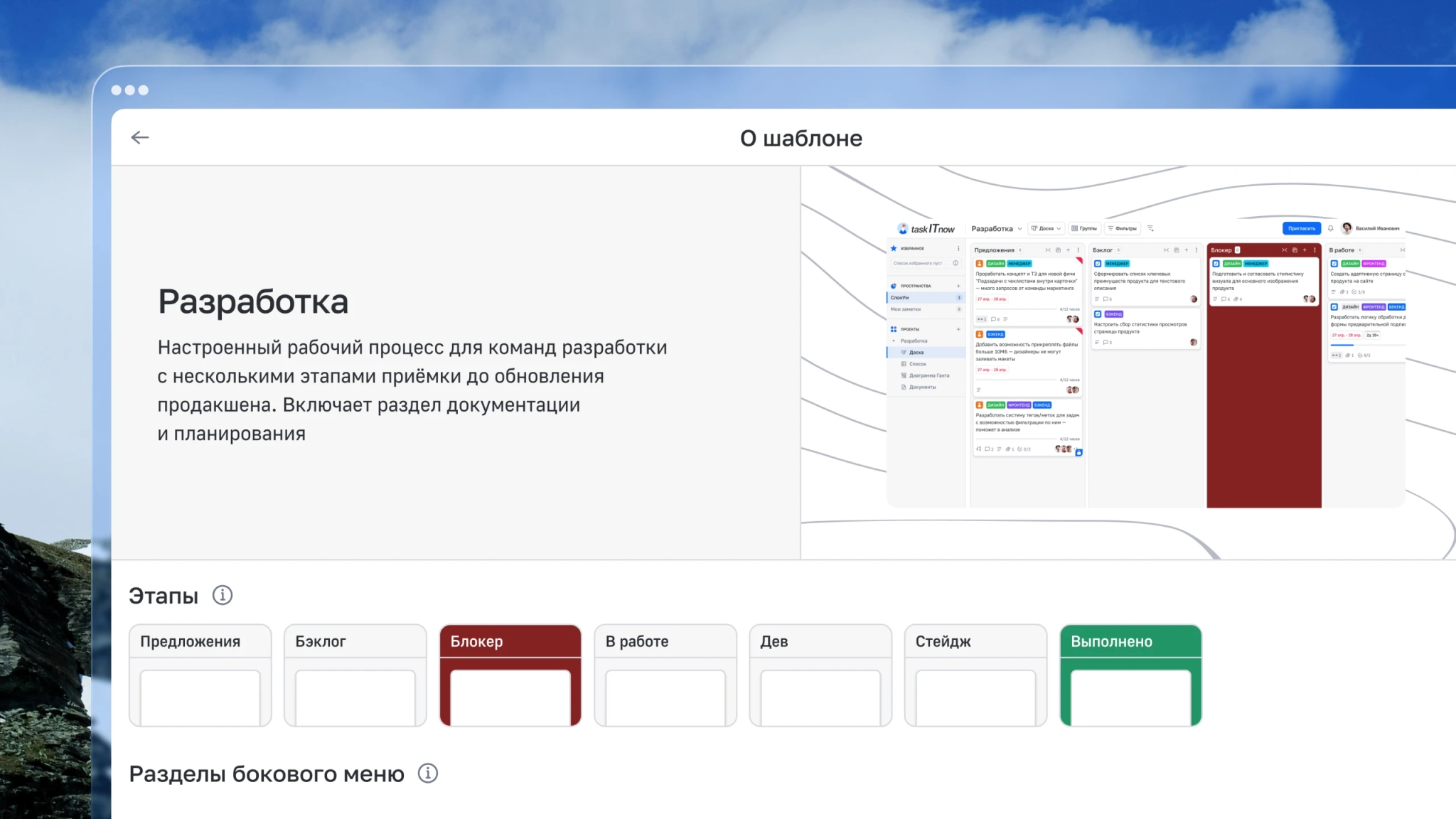Collapse the Разработка tree node in preview sidebar
The image size is (1456, 819).
click(x=894, y=341)
